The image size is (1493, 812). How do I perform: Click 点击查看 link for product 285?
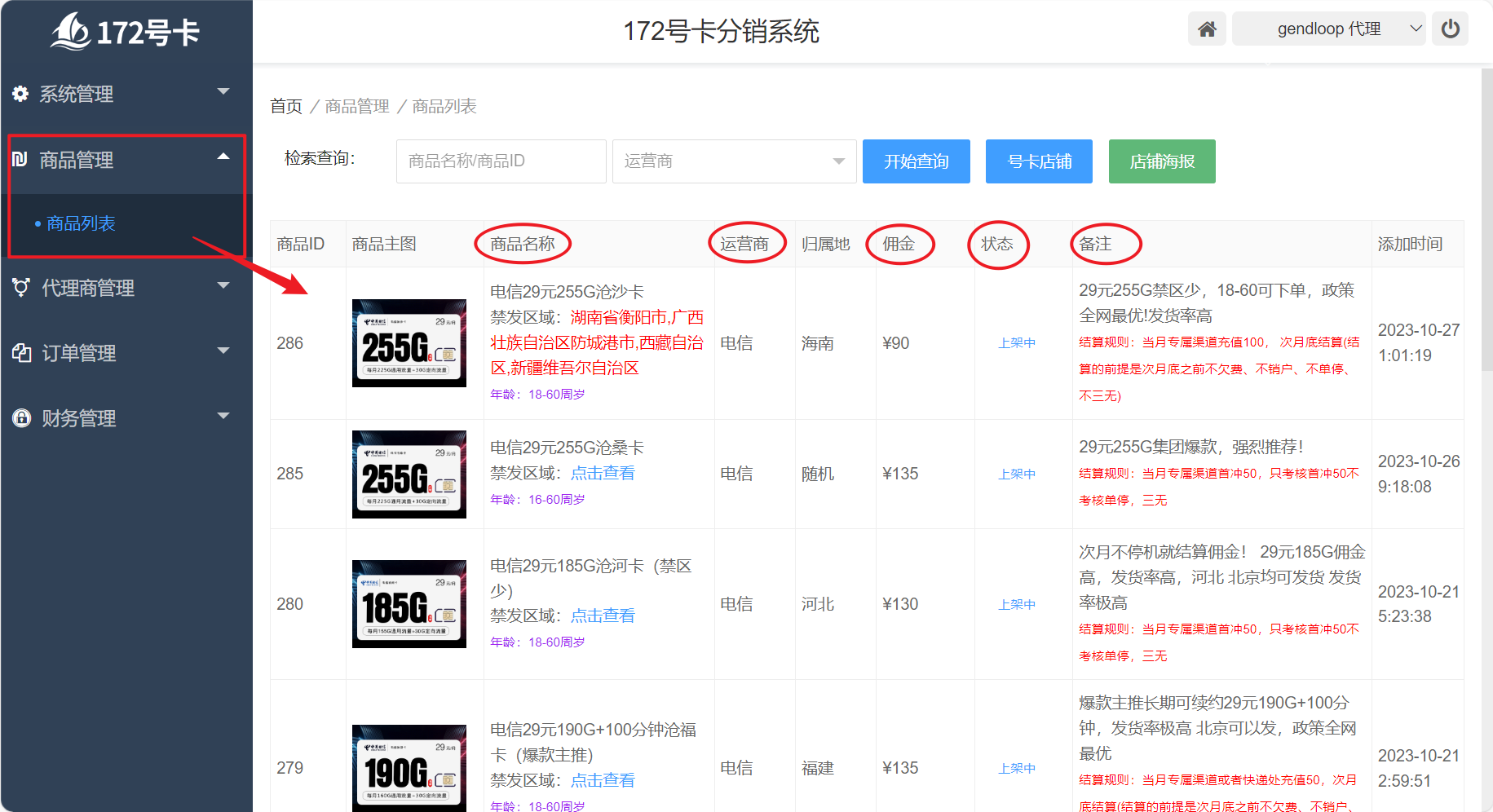[603, 473]
